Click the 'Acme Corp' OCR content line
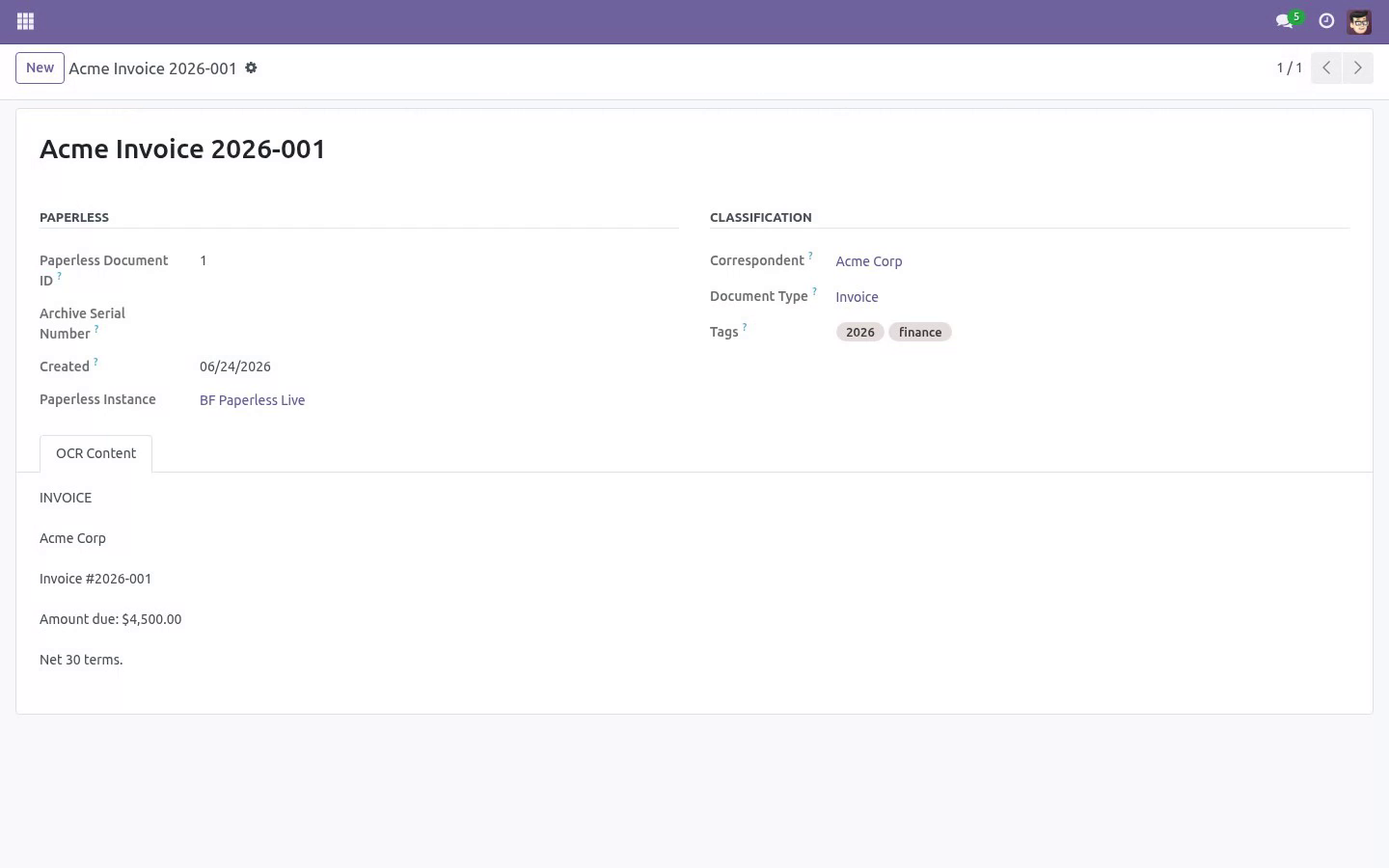 (x=72, y=538)
